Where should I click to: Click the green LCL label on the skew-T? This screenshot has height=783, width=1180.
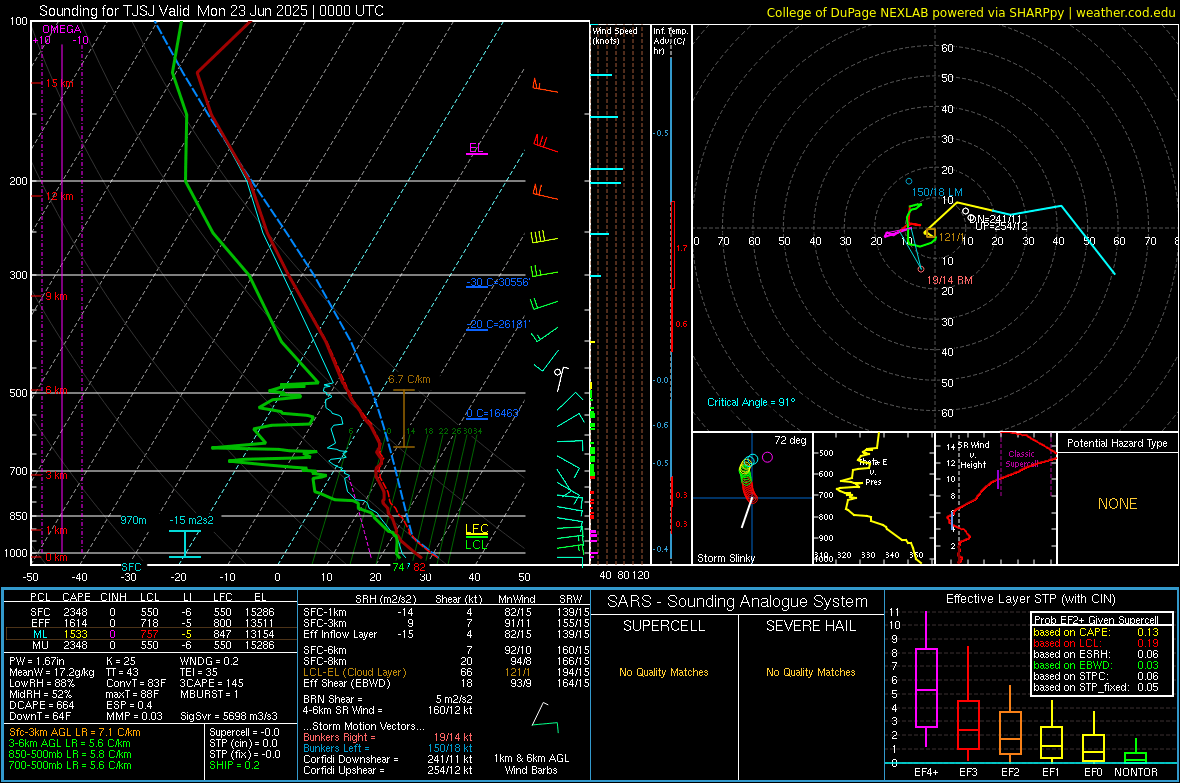(x=476, y=544)
